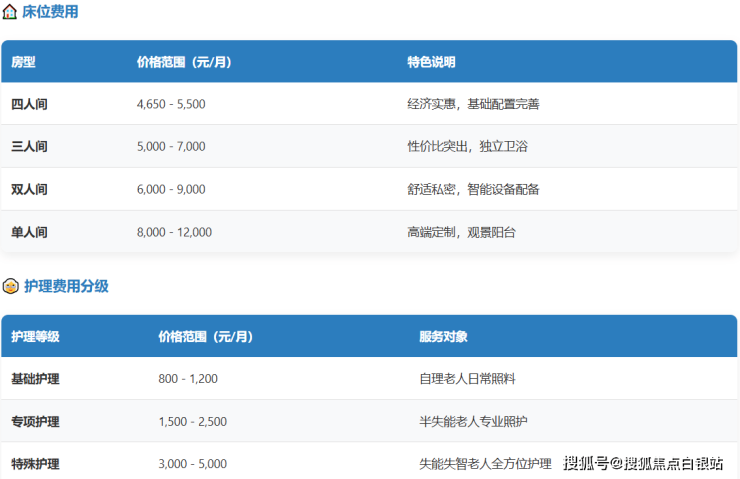Click the 房型 column header

(23, 62)
